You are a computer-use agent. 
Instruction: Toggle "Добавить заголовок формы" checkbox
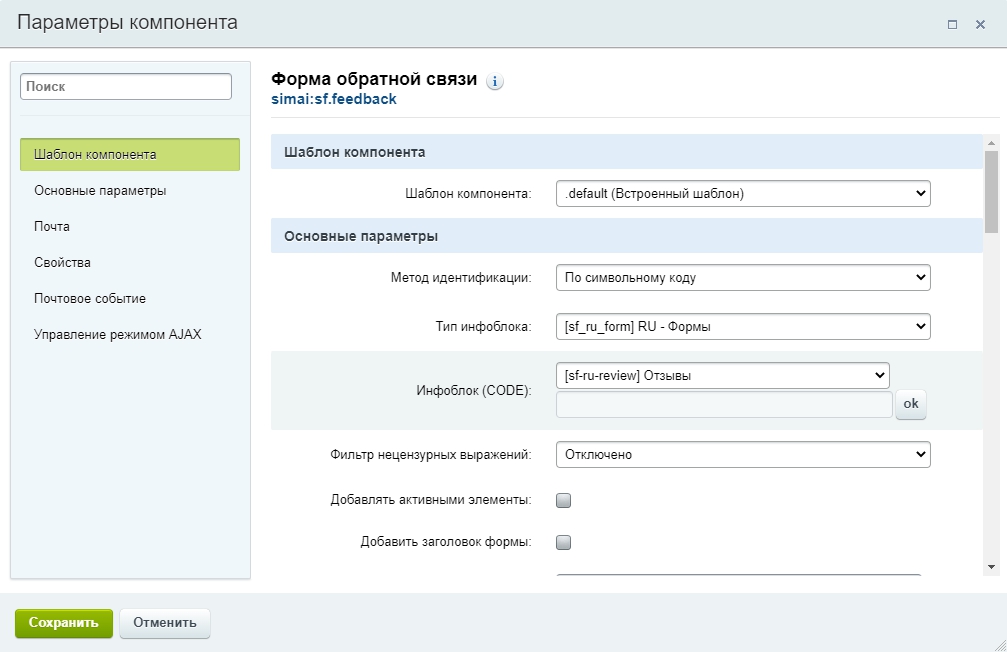tap(563, 543)
